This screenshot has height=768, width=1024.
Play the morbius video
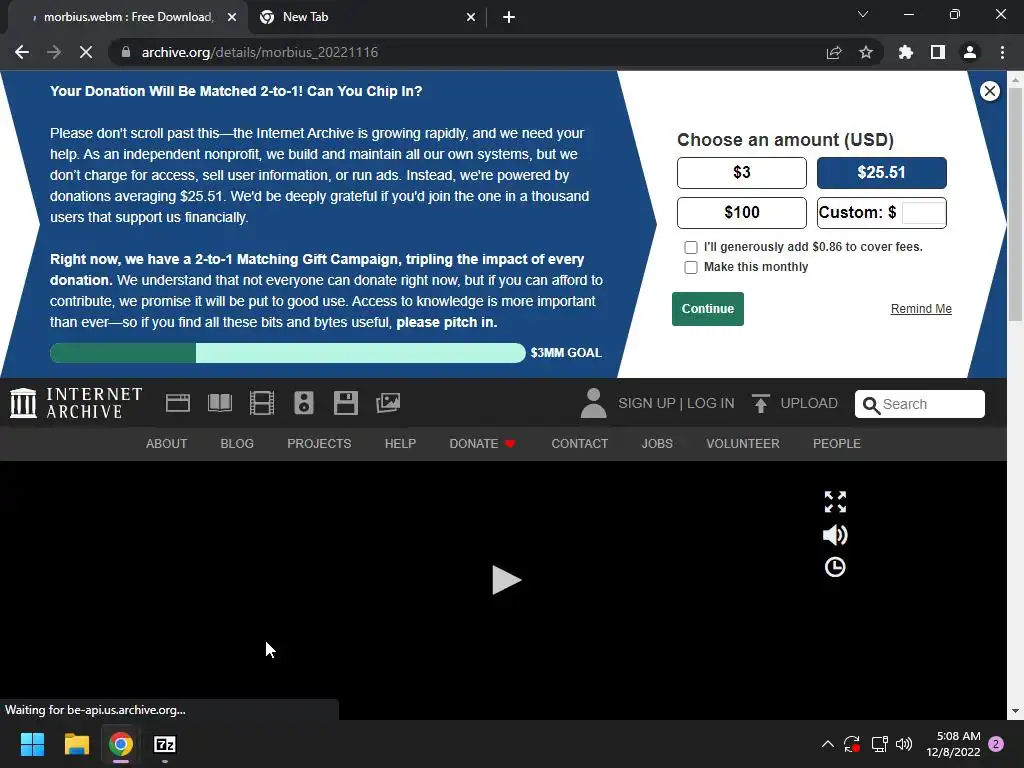pos(506,580)
